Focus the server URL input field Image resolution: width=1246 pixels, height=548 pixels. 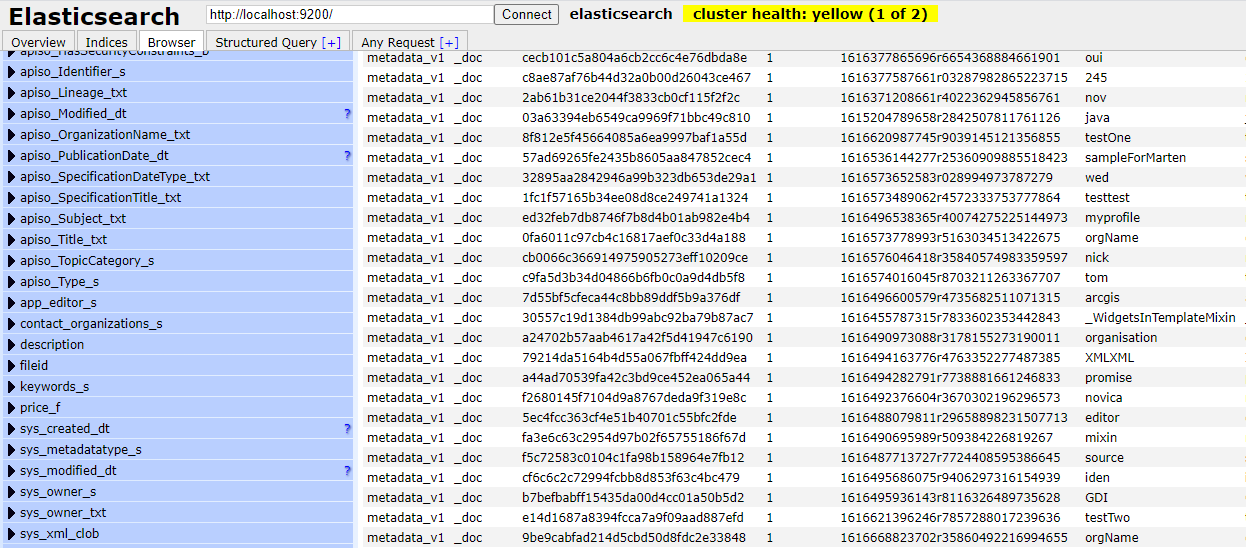pyautogui.click(x=350, y=15)
